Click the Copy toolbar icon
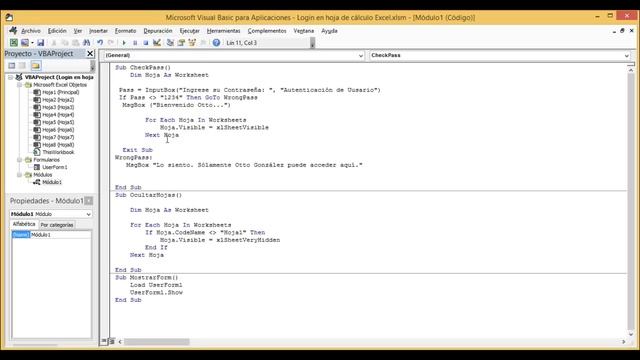Screen dimensions: 640x360 tap(64, 42)
